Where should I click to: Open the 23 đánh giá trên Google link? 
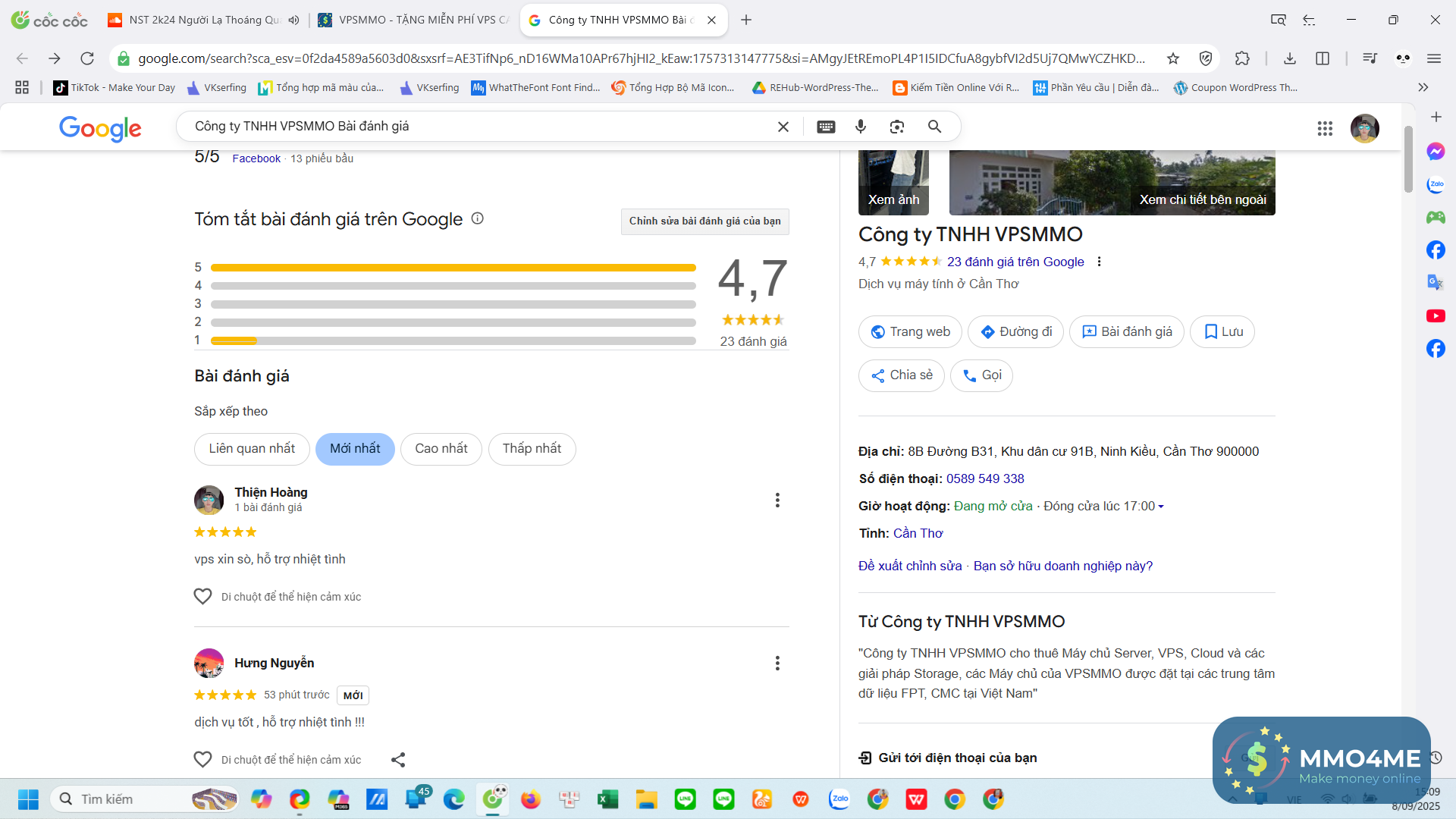coord(1015,262)
